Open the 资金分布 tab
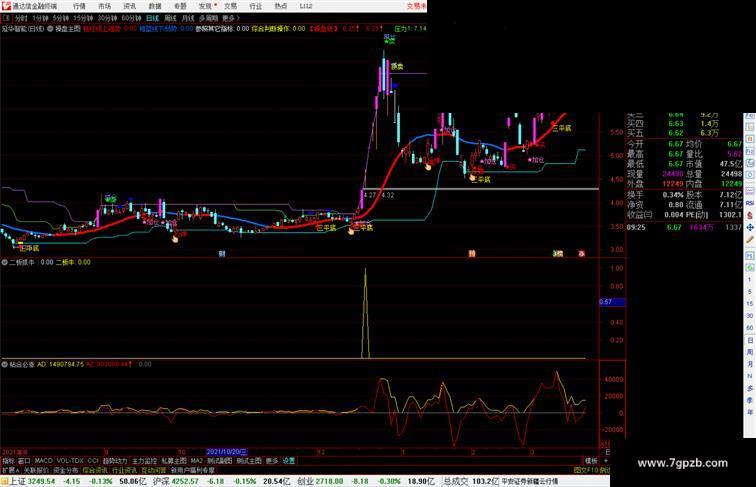The image size is (756, 487). pos(66,470)
